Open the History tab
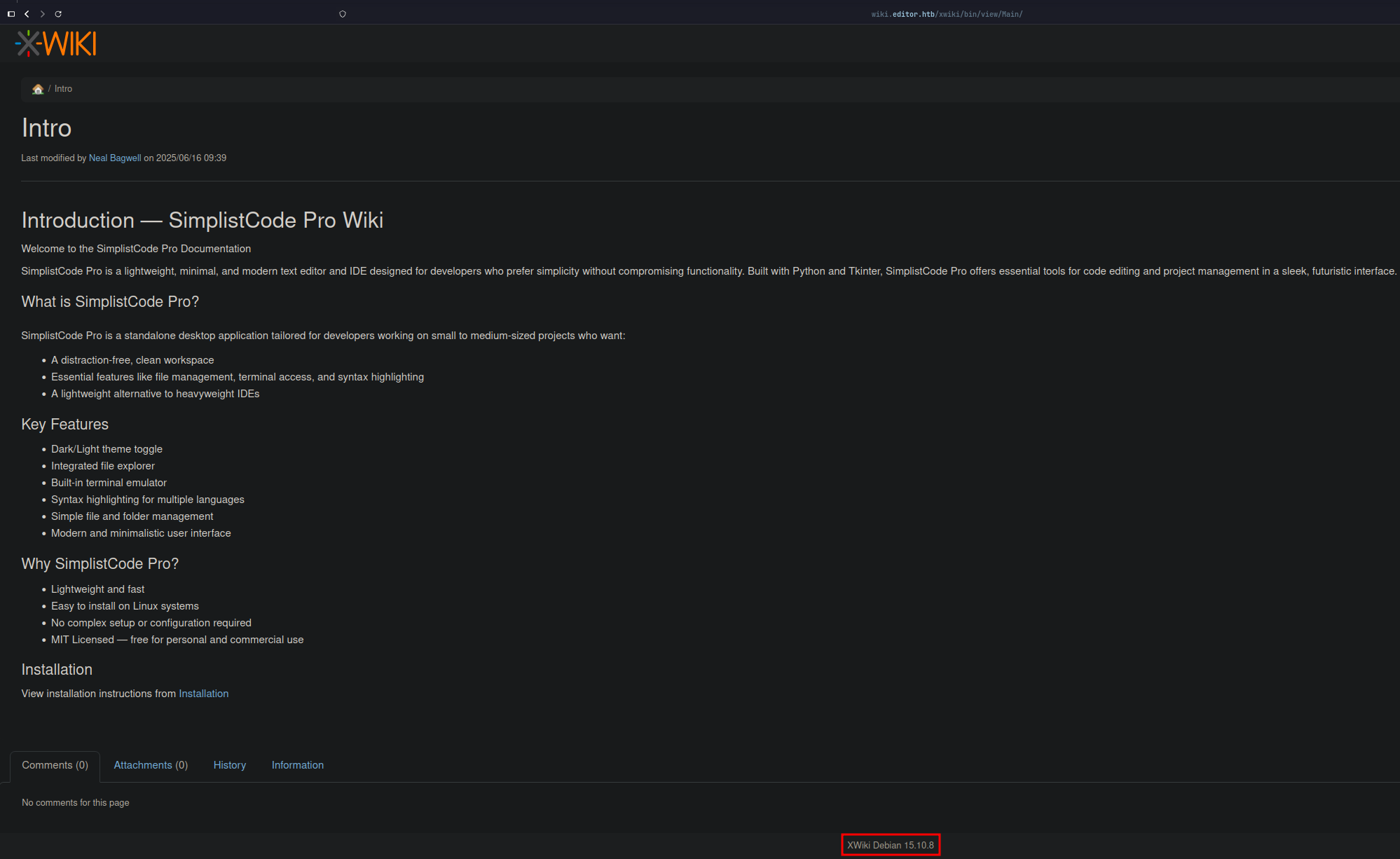Screen dimensions: 1400x859 (x=230, y=765)
